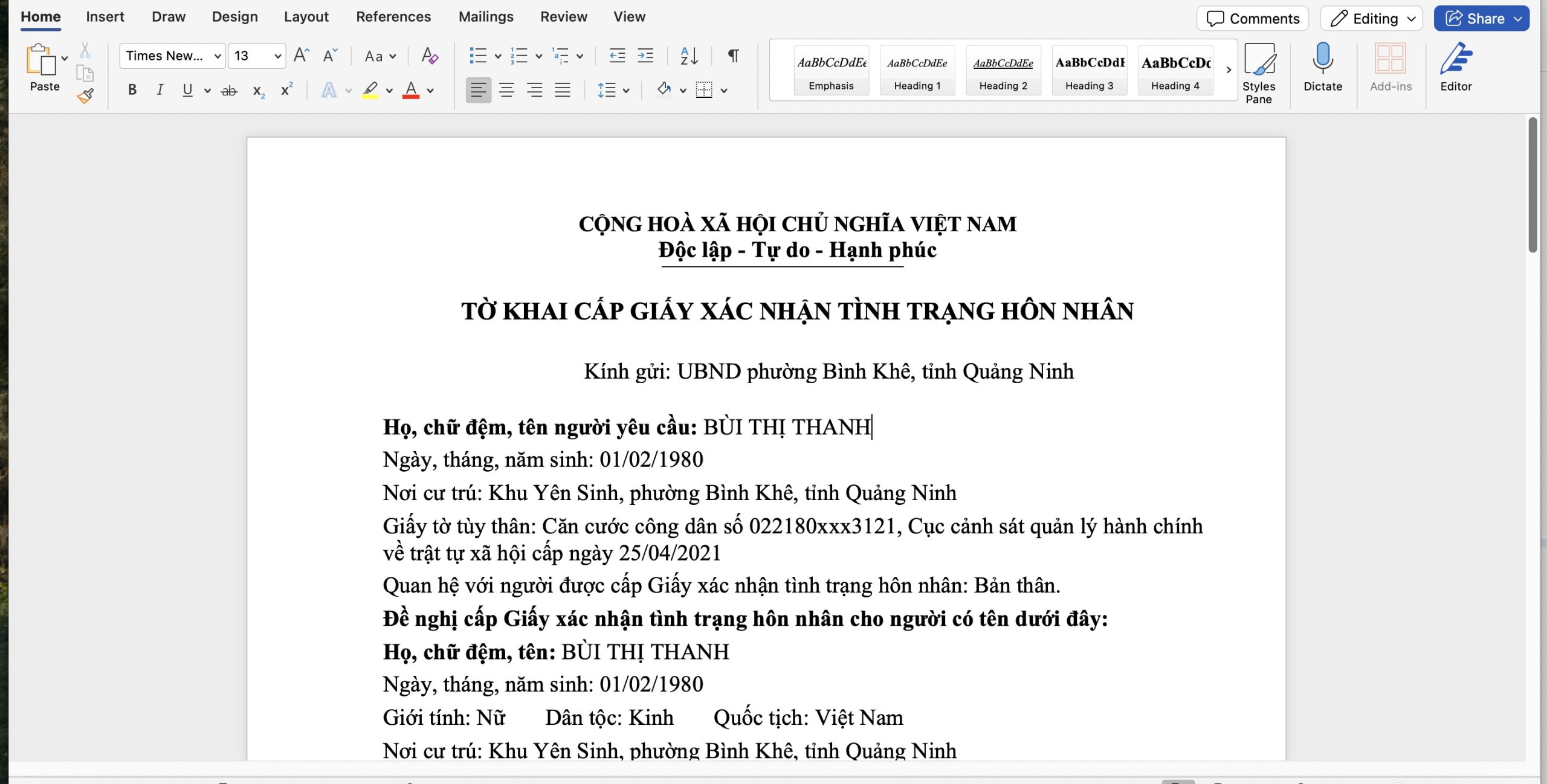This screenshot has height=784, width=1547.
Task: Toggle paragraph marks display
Action: pyautogui.click(x=733, y=56)
